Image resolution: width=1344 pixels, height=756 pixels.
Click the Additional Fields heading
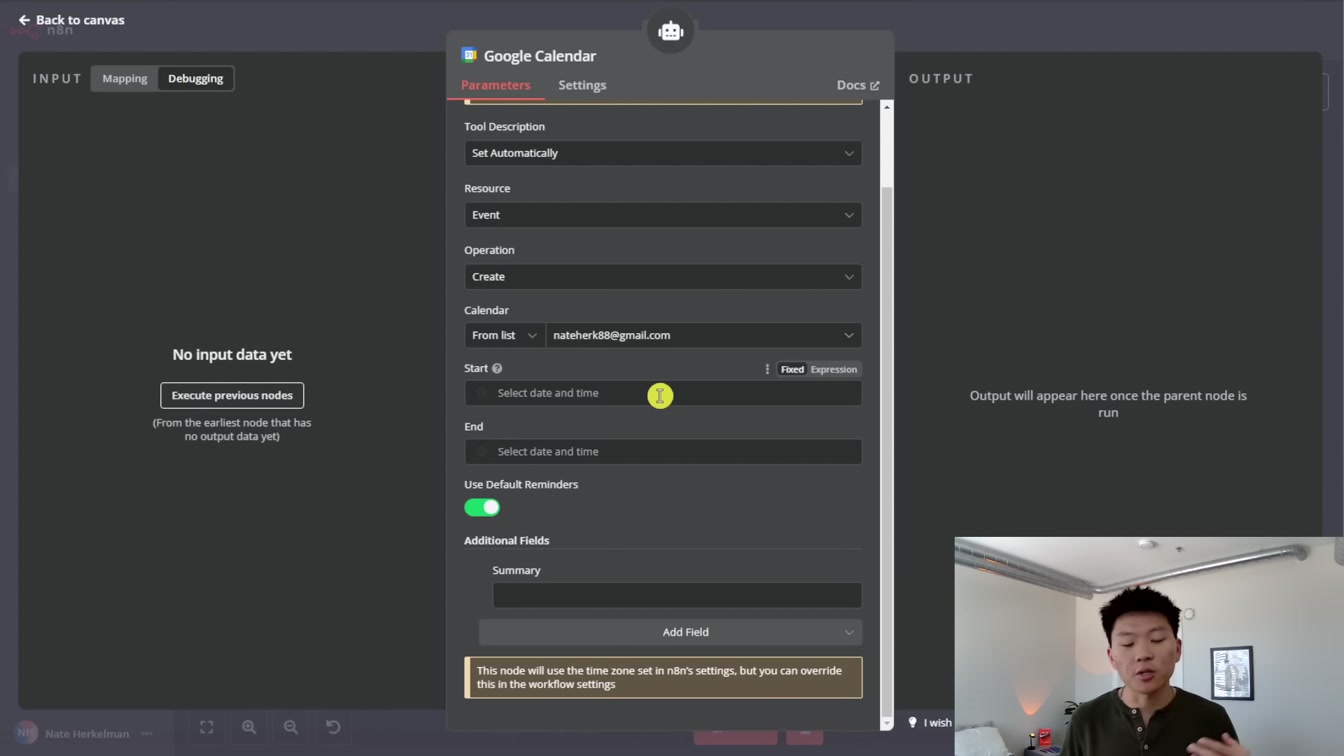(507, 540)
